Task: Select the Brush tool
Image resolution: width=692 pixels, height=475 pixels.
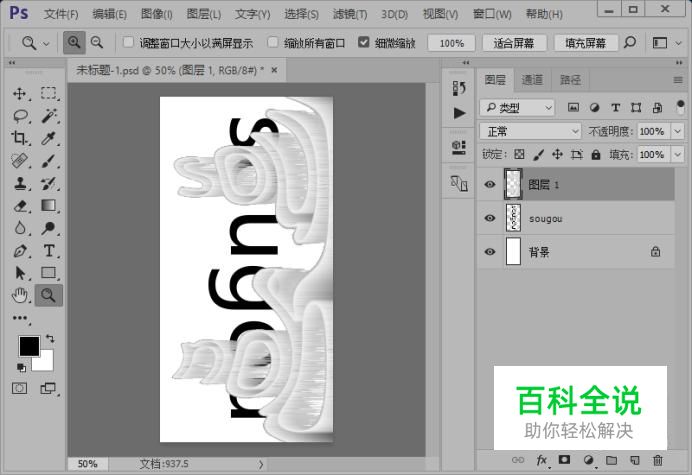Action: [48, 161]
